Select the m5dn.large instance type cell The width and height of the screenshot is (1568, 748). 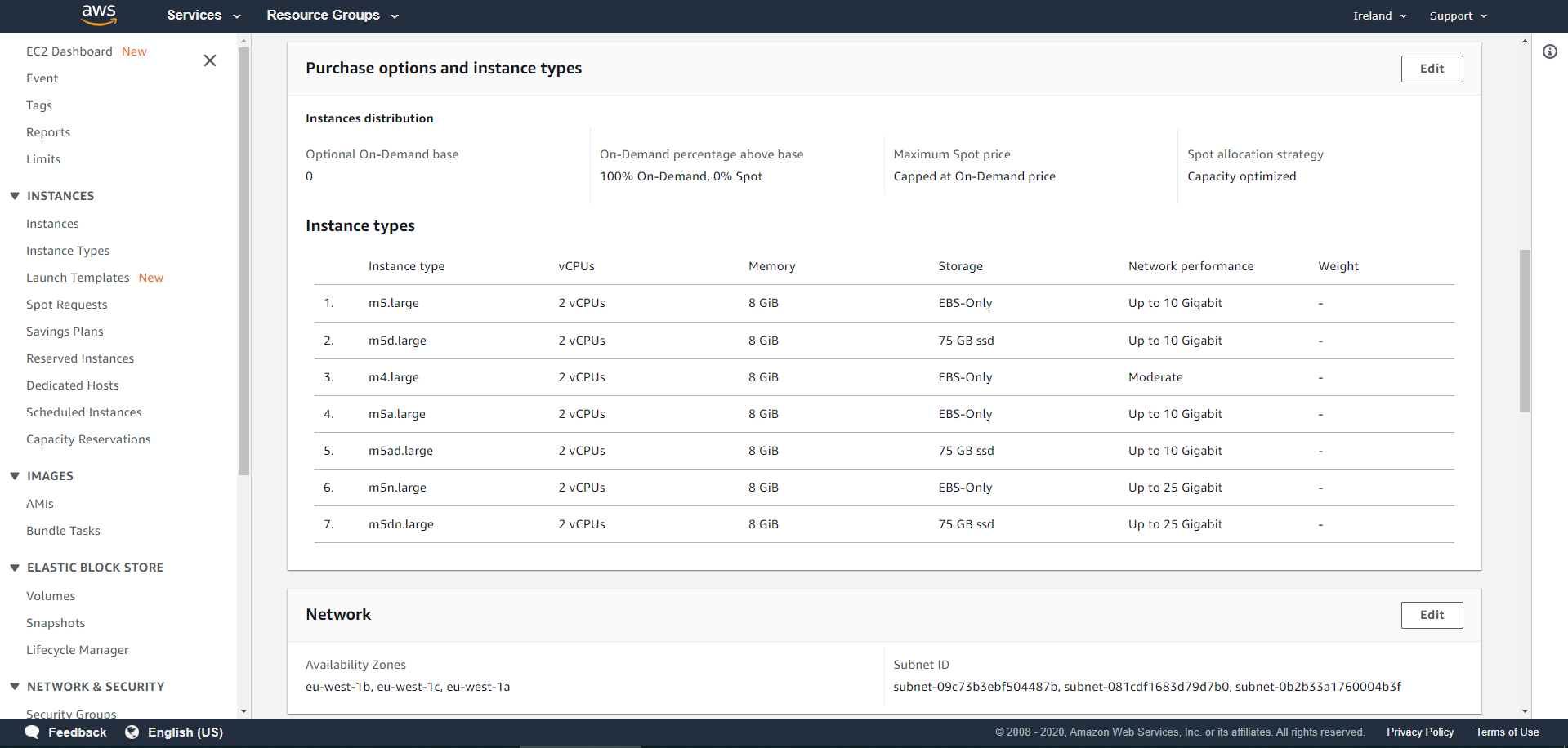pos(401,524)
